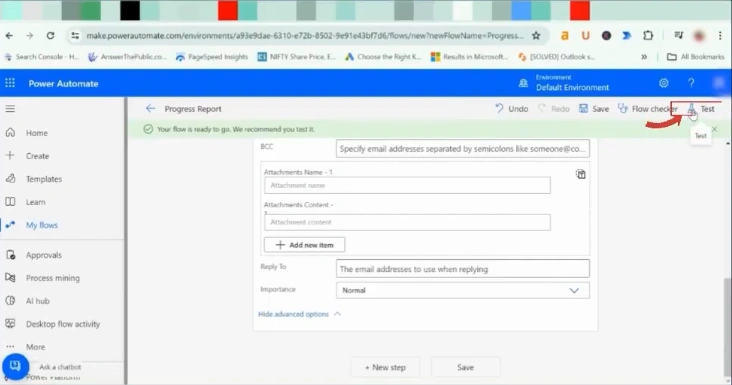The image size is (732, 385).
Task: Open the PageSpeed Insights bookmark
Action: [x=211, y=57]
